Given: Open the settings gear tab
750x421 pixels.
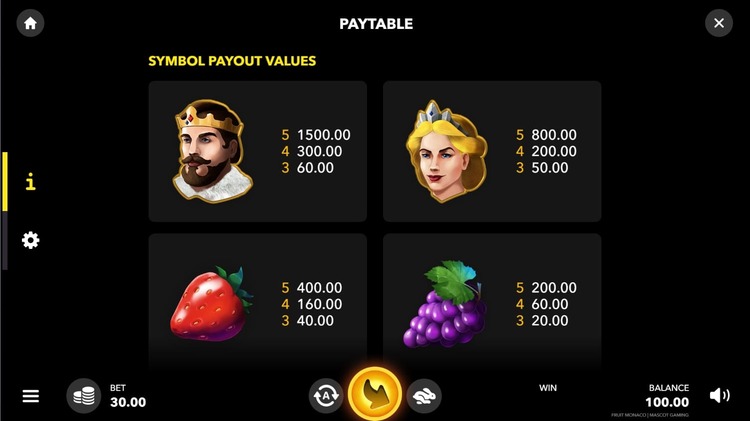Looking at the screenshot, I should (x=30, y=240).
